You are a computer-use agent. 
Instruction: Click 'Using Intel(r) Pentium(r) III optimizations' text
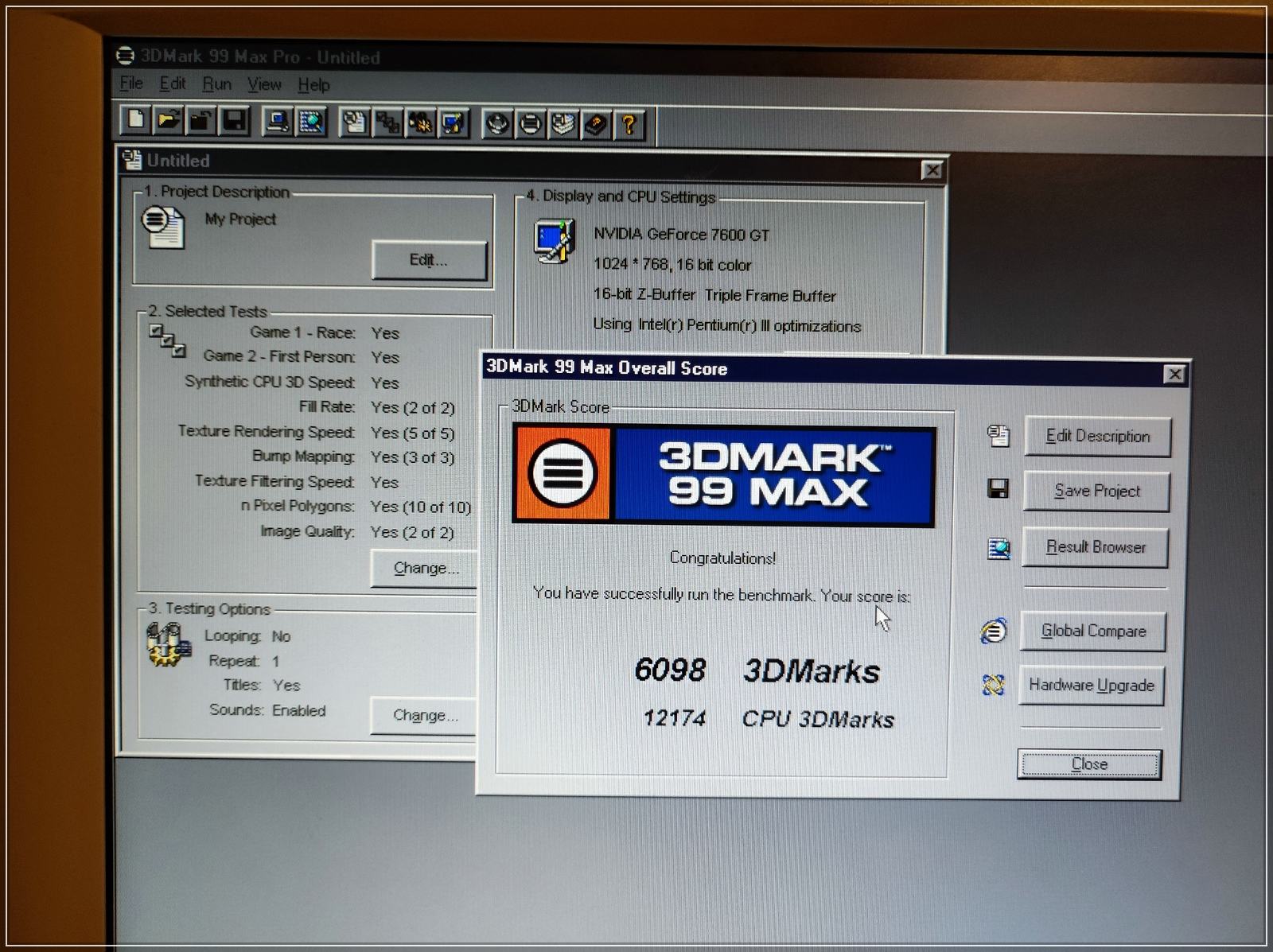coord(726,325)
